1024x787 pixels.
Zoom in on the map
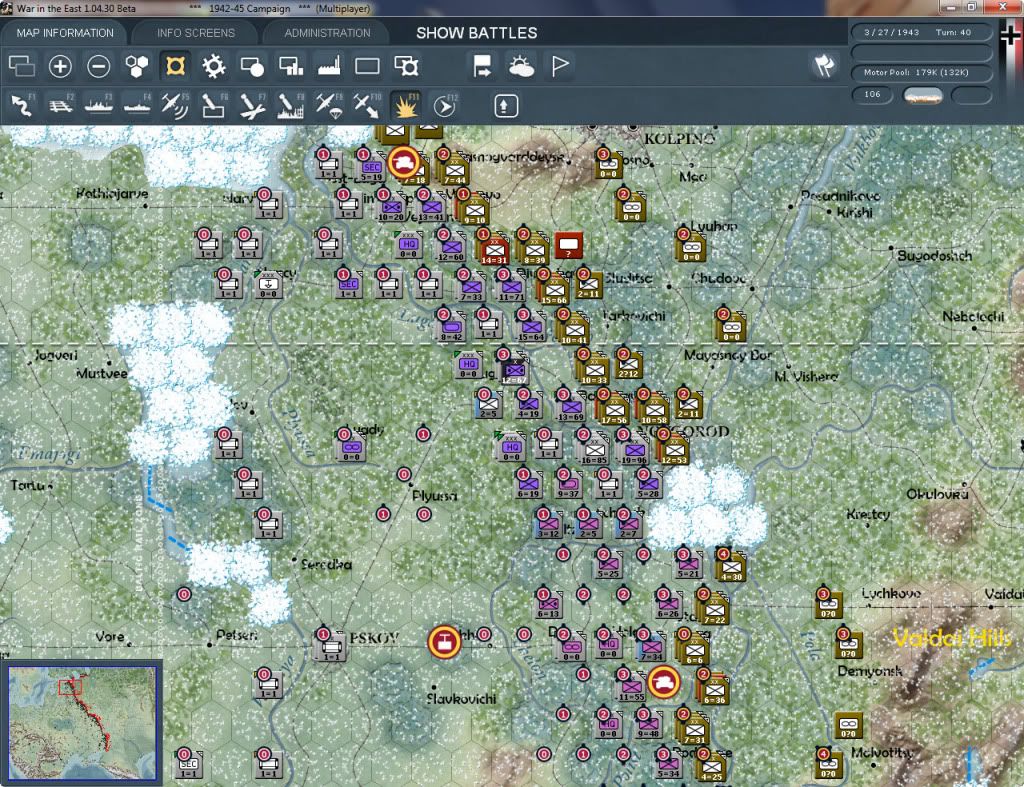point(60,66)
